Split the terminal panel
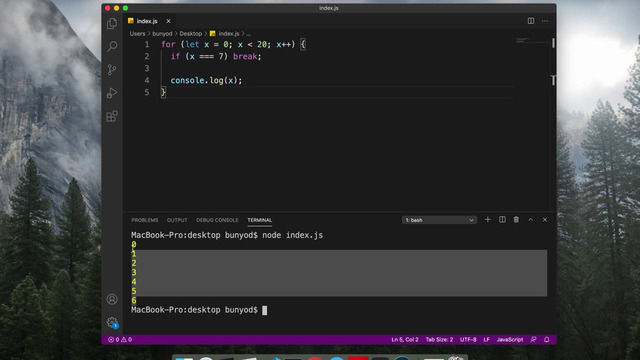This screenshot has width=640, height=360. pyautogui.click(x=502, y=220)
